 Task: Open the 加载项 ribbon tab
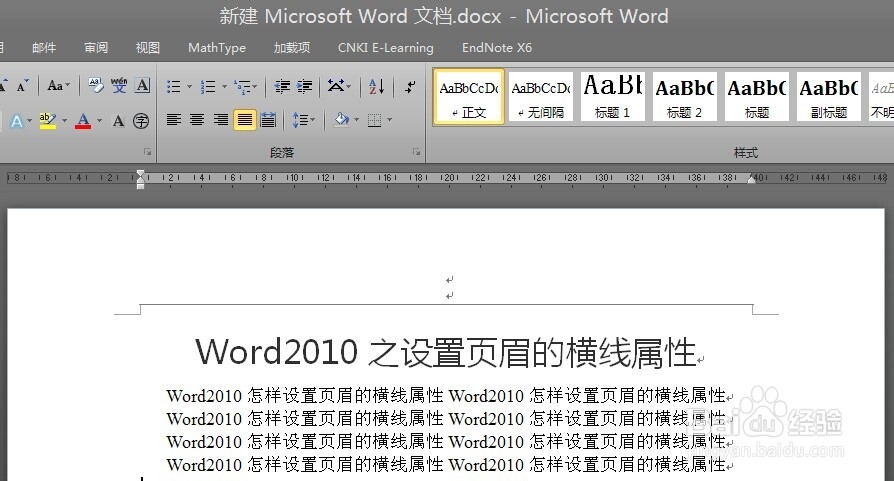(x=292, y=47)
